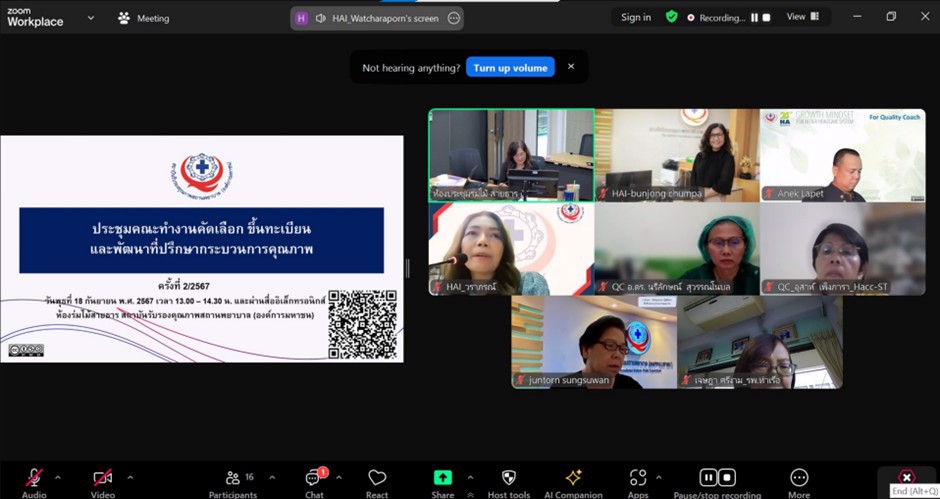
Task: Click the Turn up volume button
Action: pos(510,68)
